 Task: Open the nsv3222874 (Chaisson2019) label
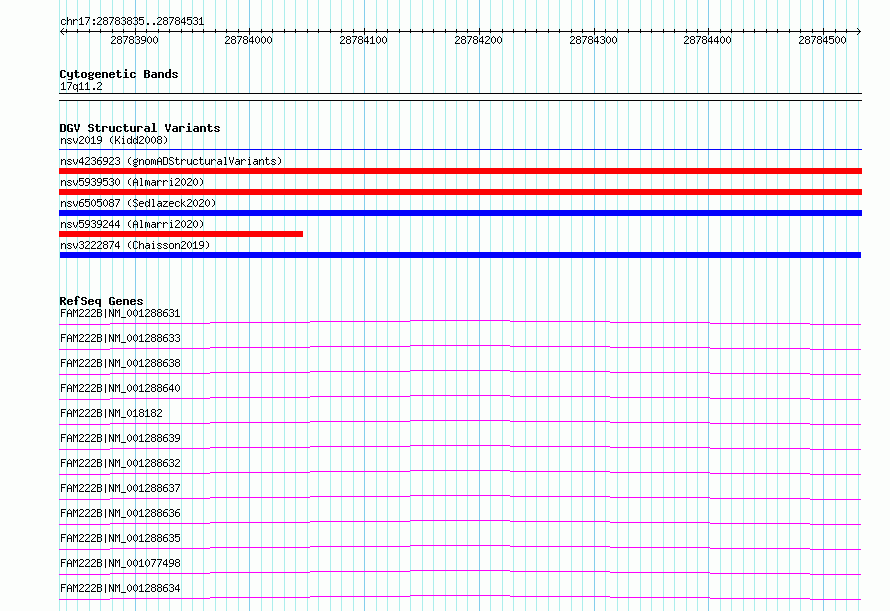(135, 245)
